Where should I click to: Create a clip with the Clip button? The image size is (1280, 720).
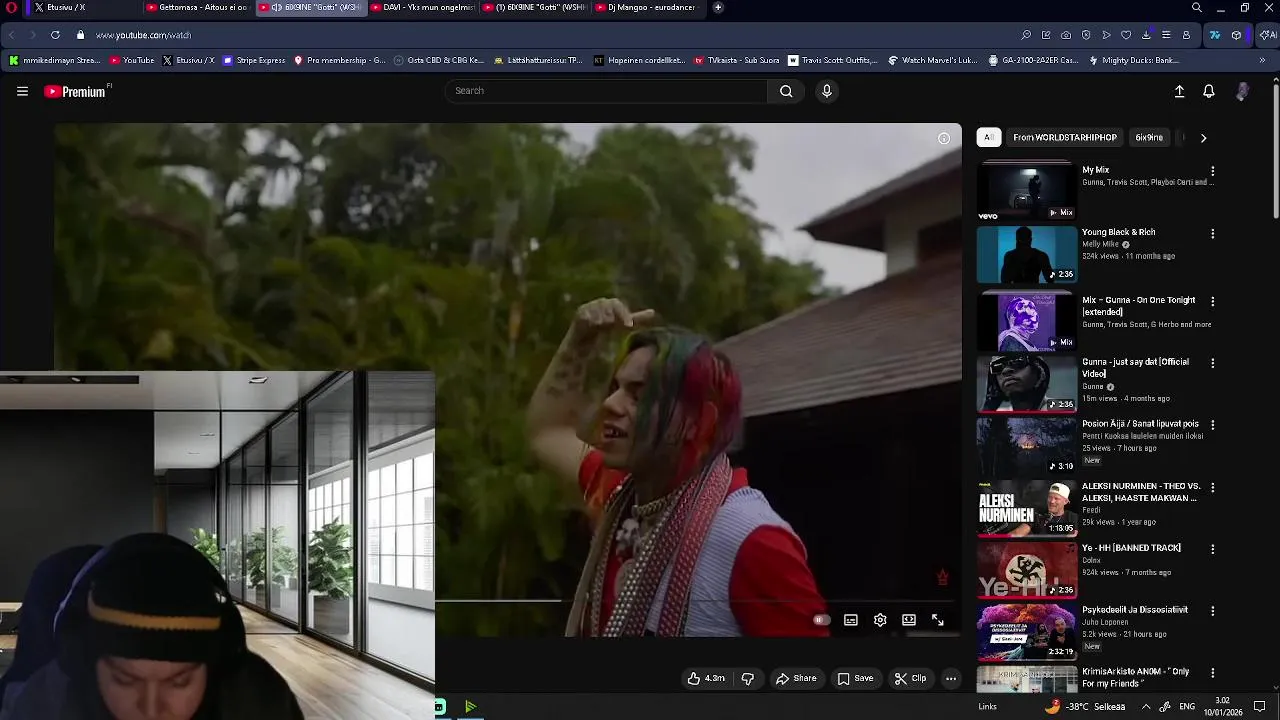point(910,678)
